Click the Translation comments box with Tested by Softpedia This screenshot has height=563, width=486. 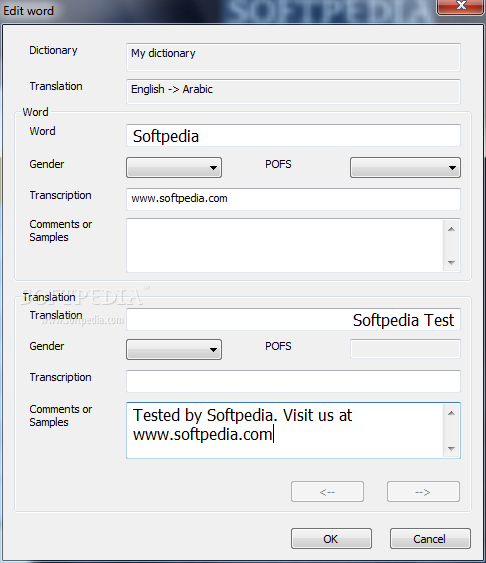[285, 431]
